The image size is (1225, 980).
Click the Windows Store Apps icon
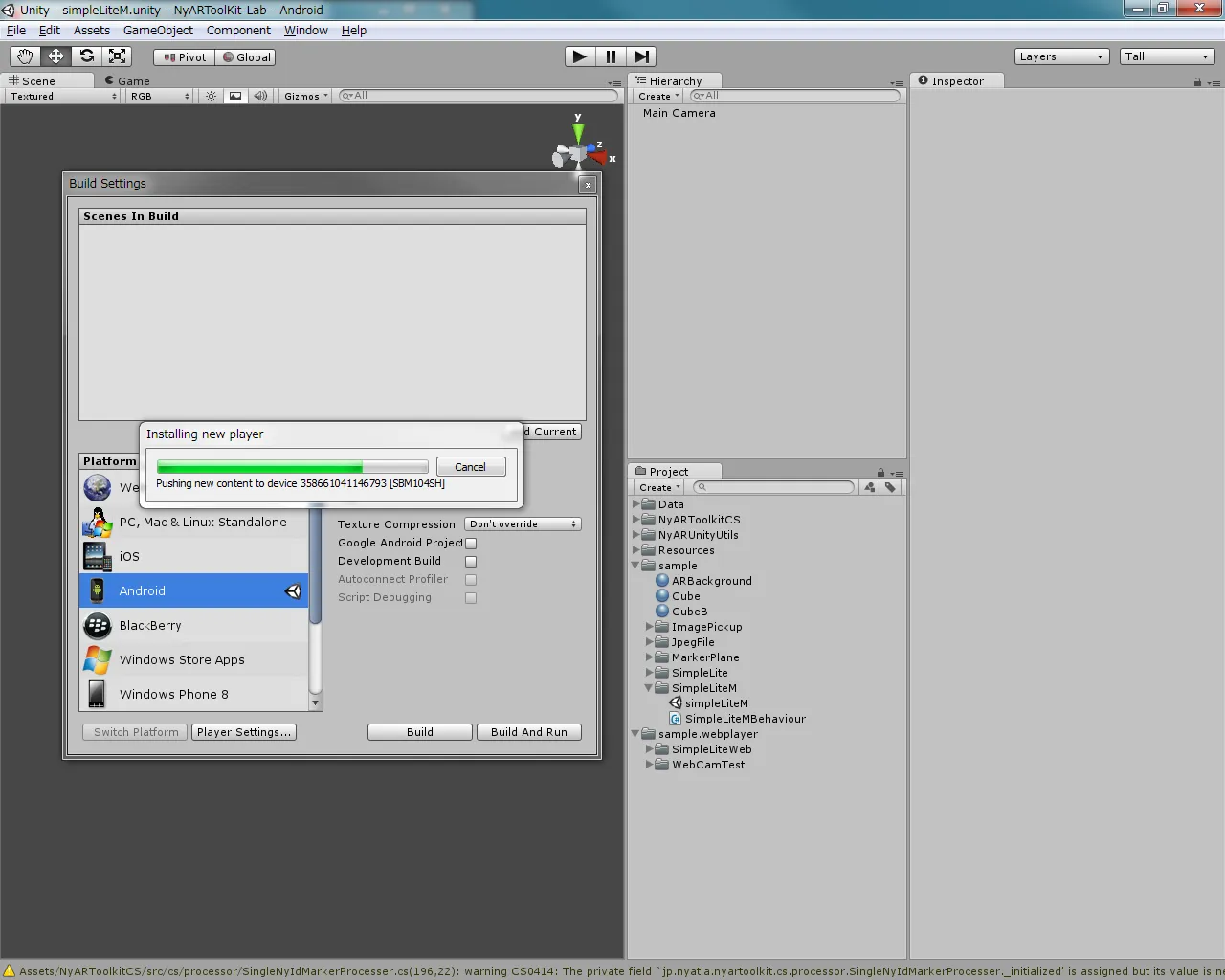[98, 659]
